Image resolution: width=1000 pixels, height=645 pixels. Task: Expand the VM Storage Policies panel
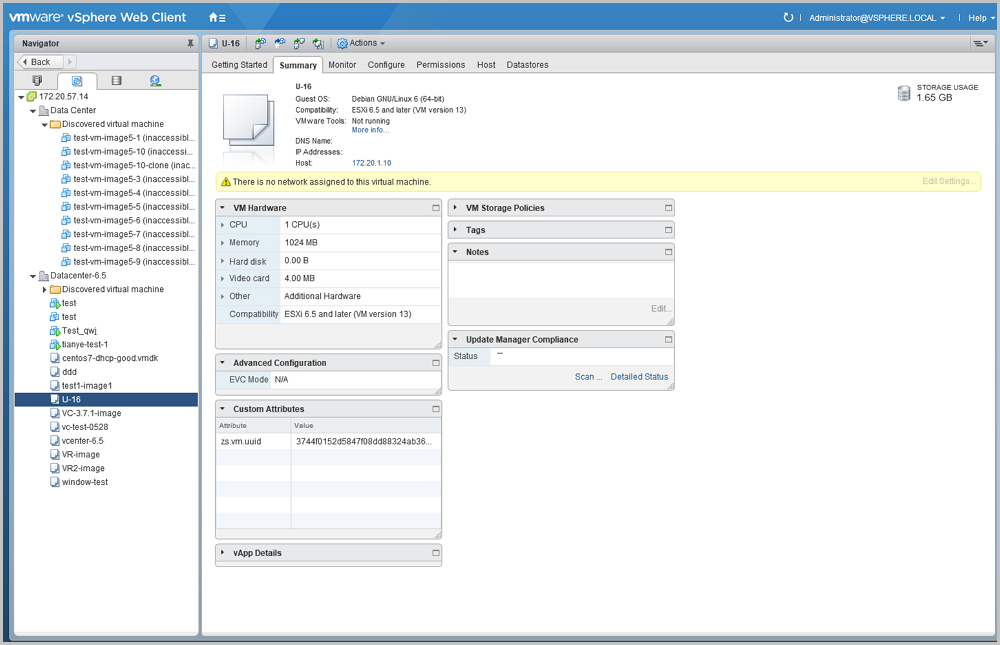455,208
